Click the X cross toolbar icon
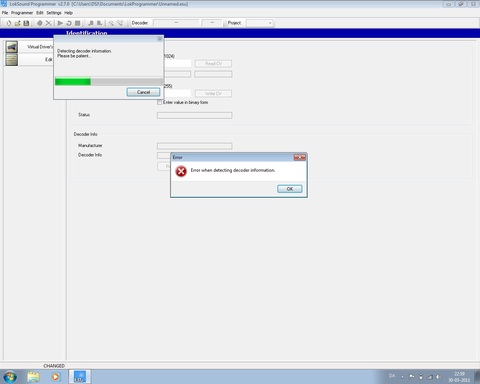480x384 pixels. click(48, 23)
